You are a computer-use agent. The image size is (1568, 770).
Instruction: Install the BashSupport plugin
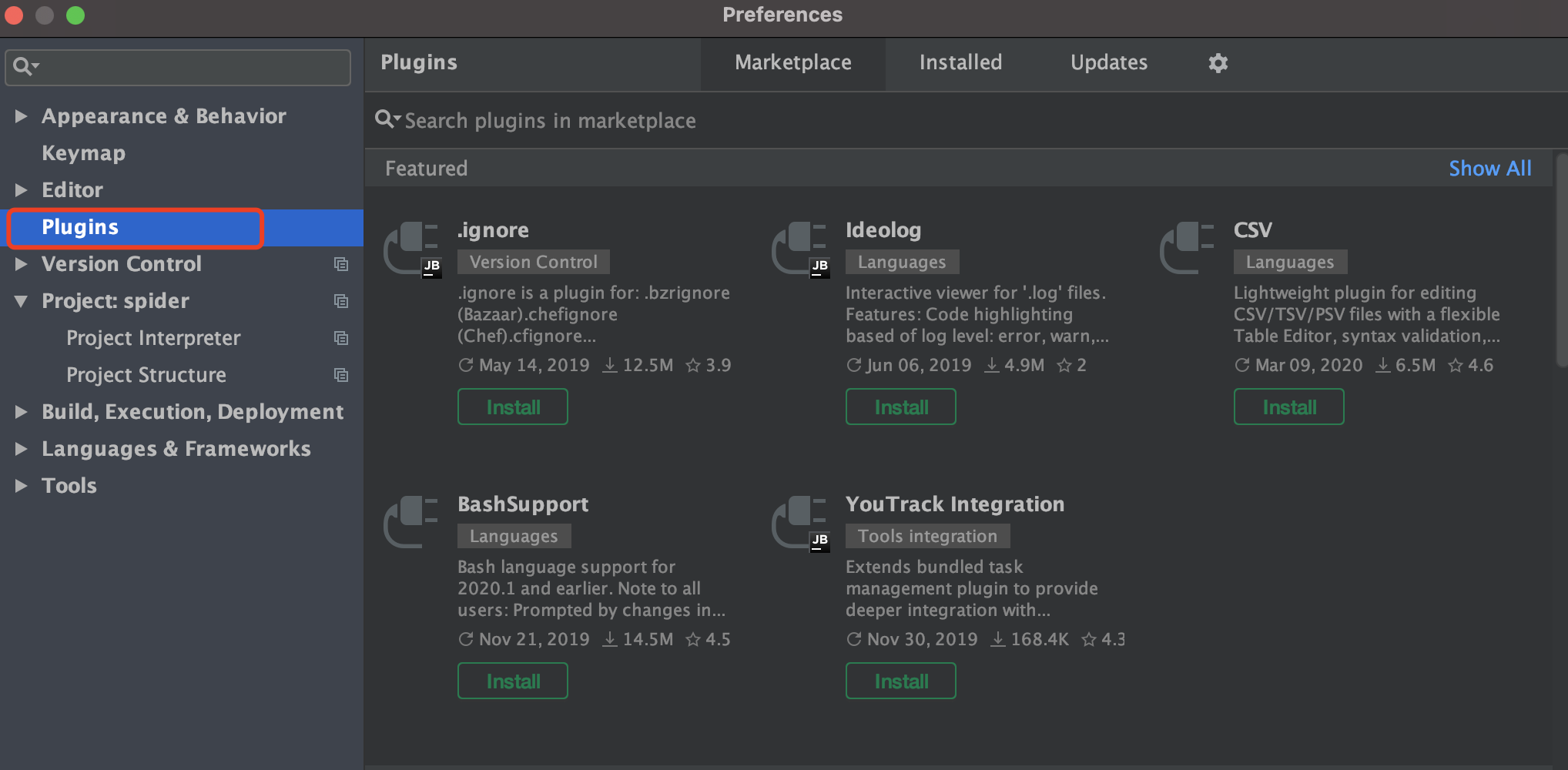click(x=513, y=681)
